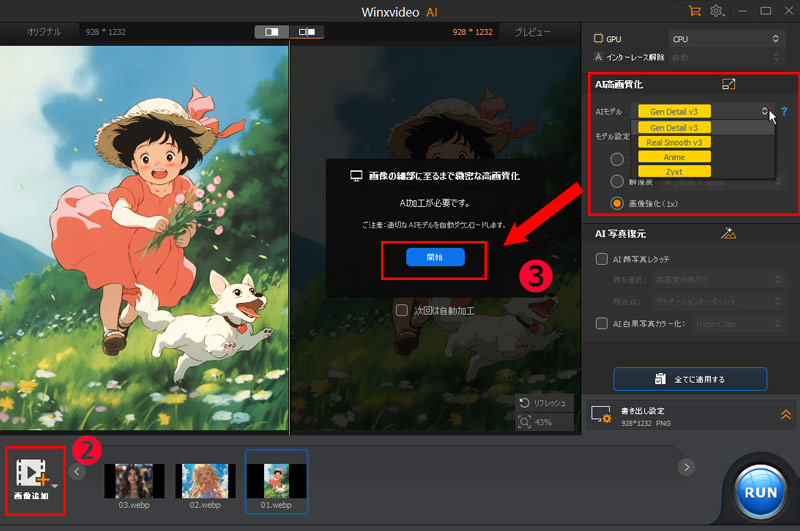Open the CPU device dropdown

point(725,39)
